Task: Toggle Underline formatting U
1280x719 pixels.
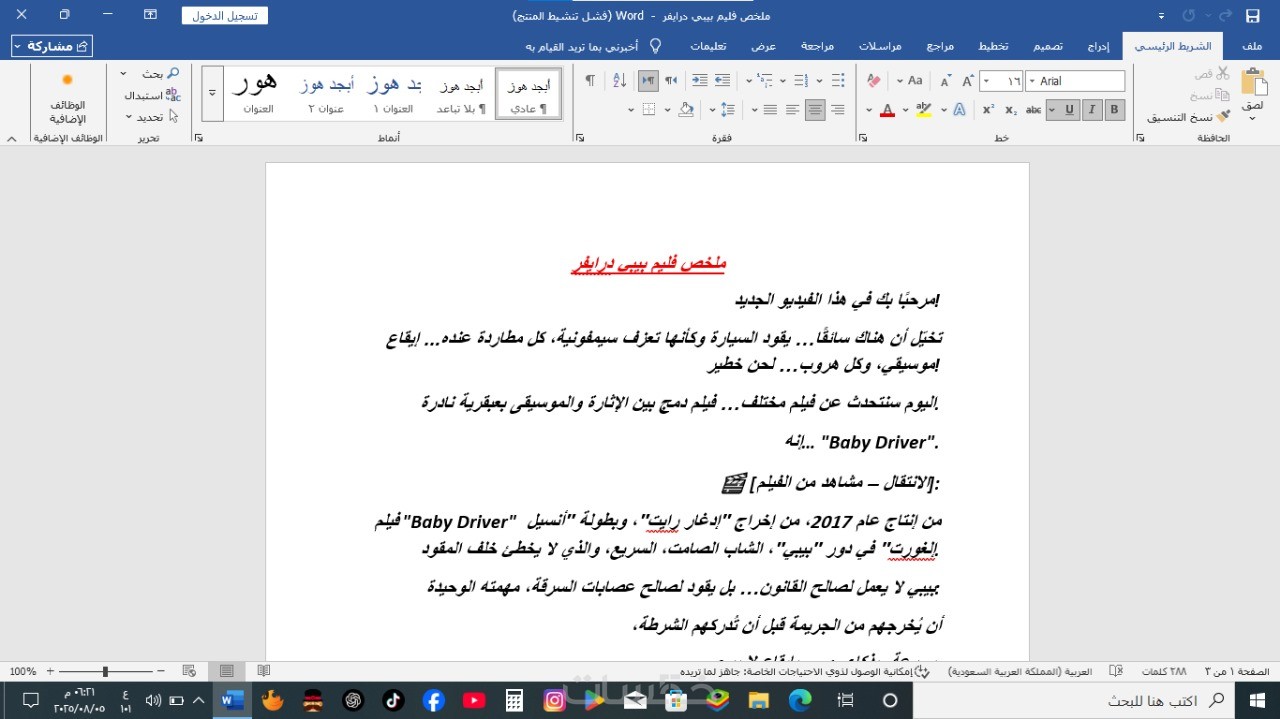Action: coord(1069,110)
